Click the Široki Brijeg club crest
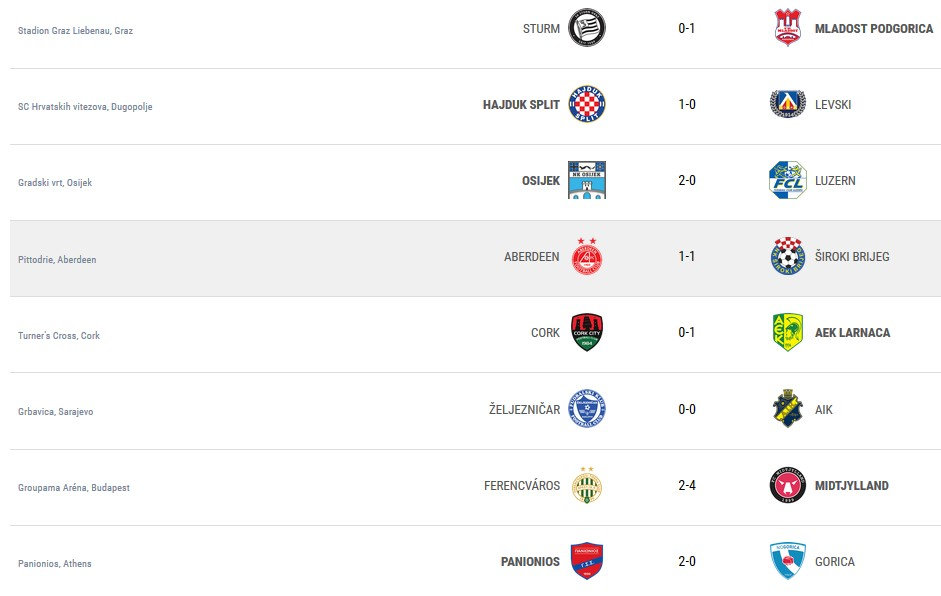This screenshot has height=596, width=941. [x=788, y=256]
